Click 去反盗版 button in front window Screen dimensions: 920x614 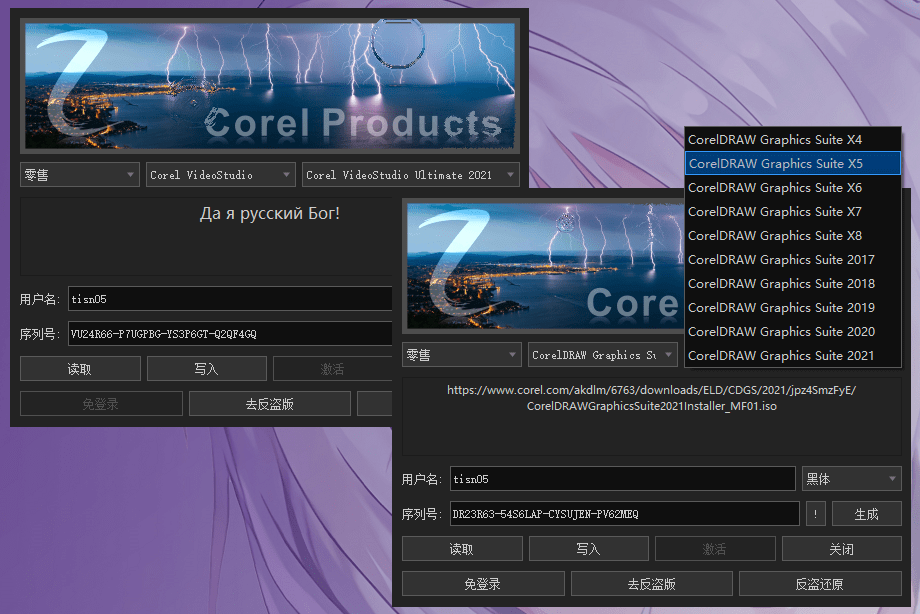[x=652, y=584]
